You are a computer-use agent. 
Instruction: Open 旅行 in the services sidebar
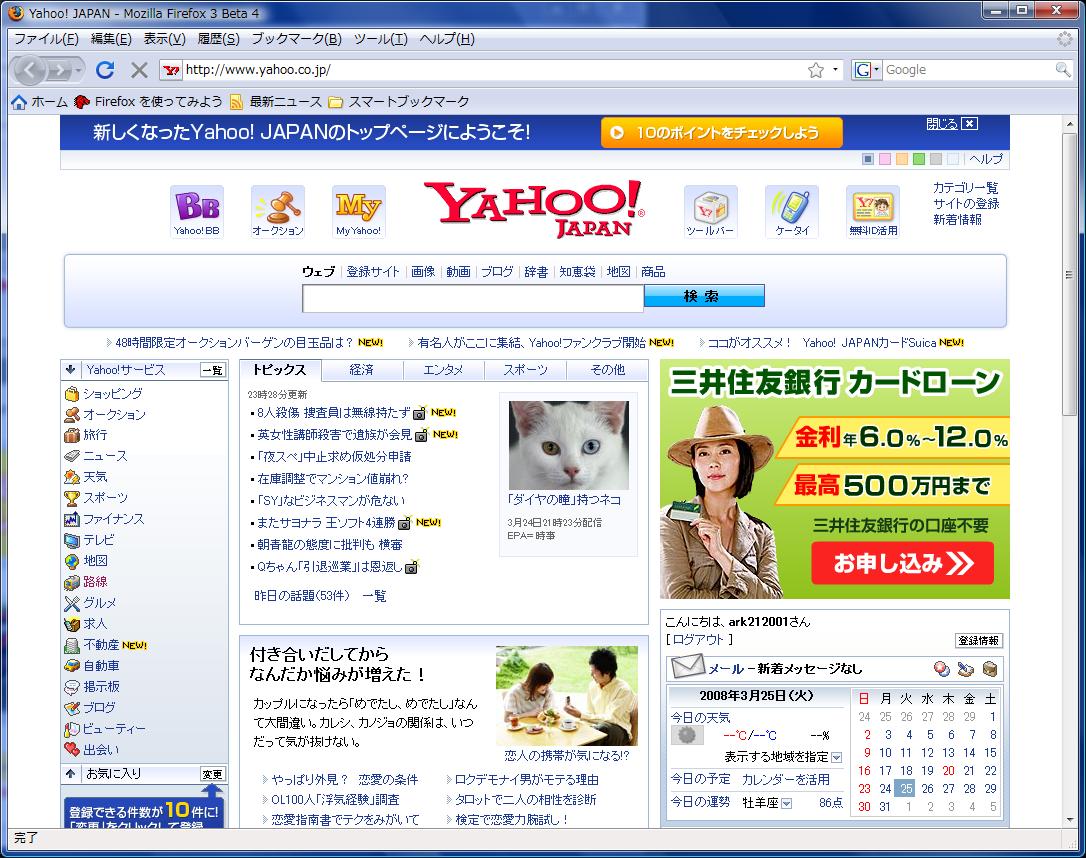(x=95, y=435)
